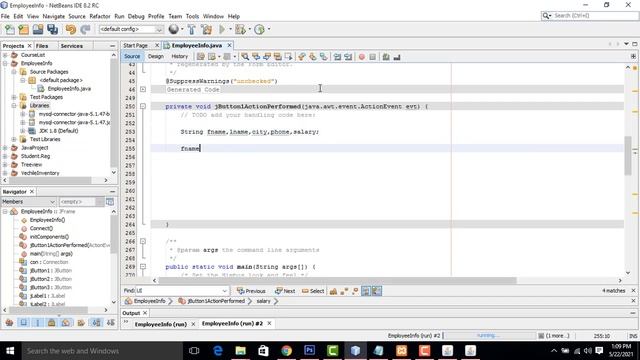
Task: Switch to the Start Page tab
Action: click(x=136, y=45)
